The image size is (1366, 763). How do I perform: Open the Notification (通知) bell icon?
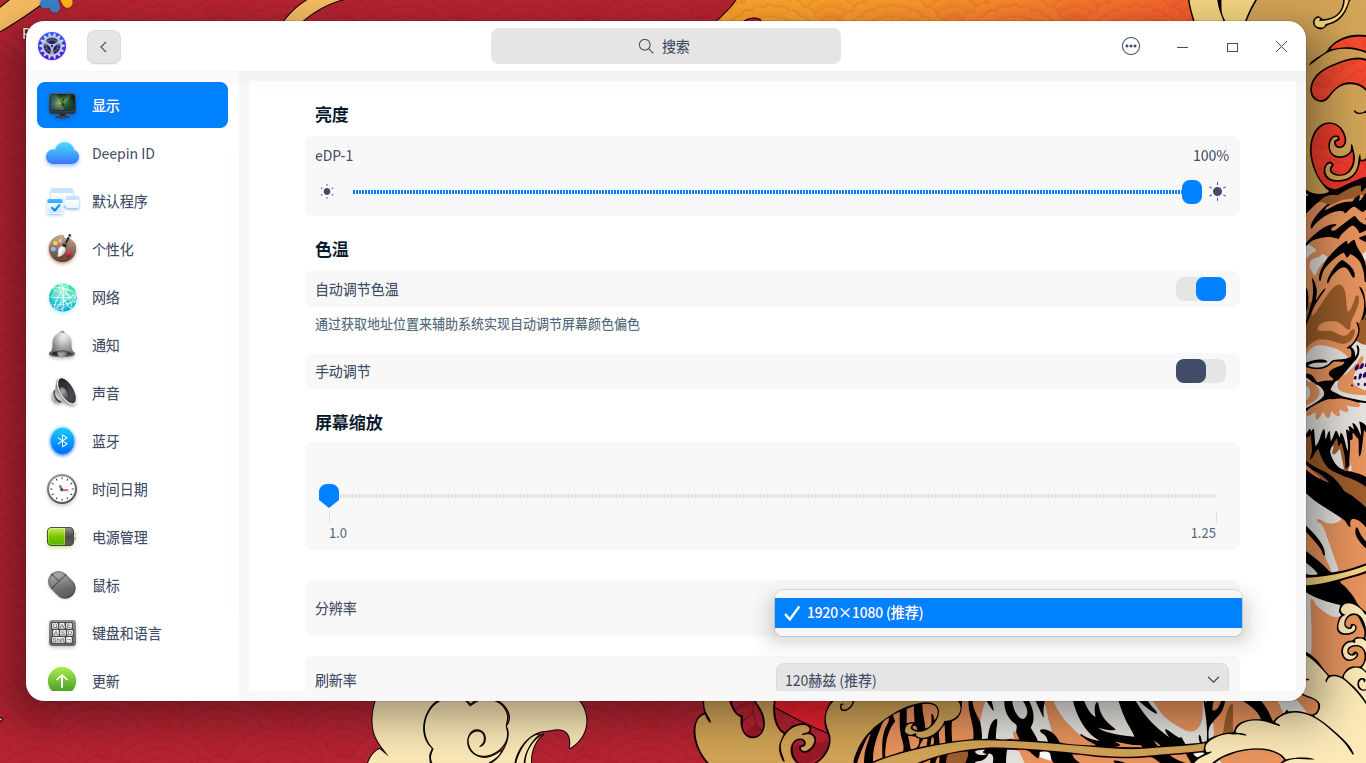tap(62, 345)
